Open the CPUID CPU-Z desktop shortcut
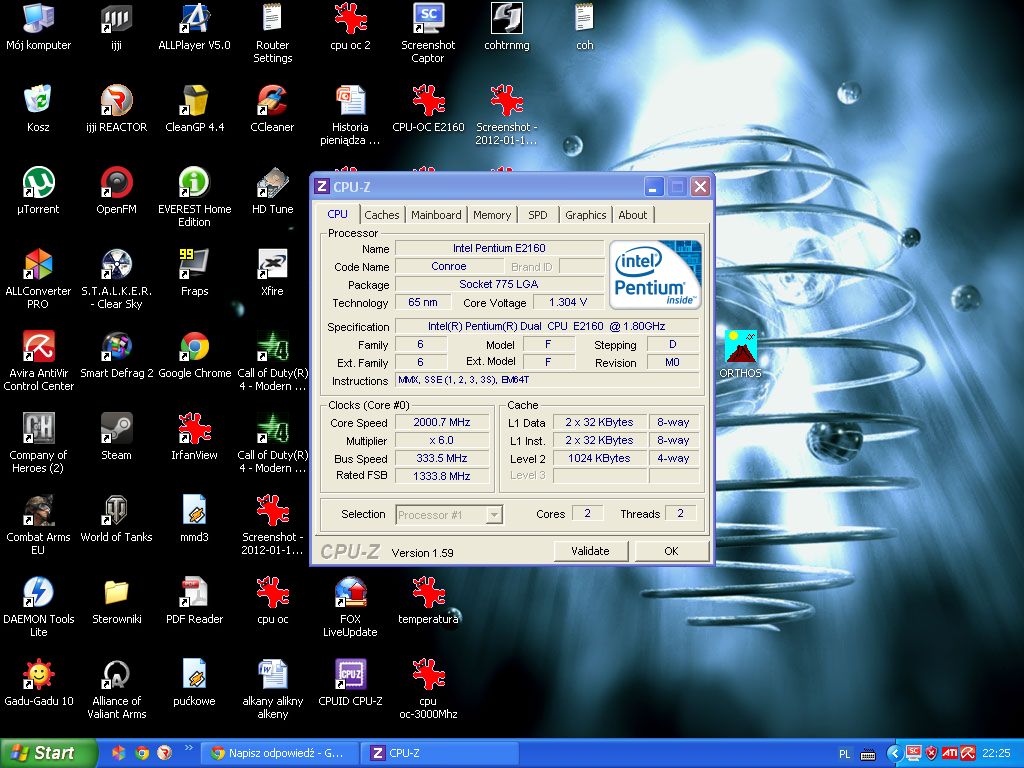 point(350,676)
